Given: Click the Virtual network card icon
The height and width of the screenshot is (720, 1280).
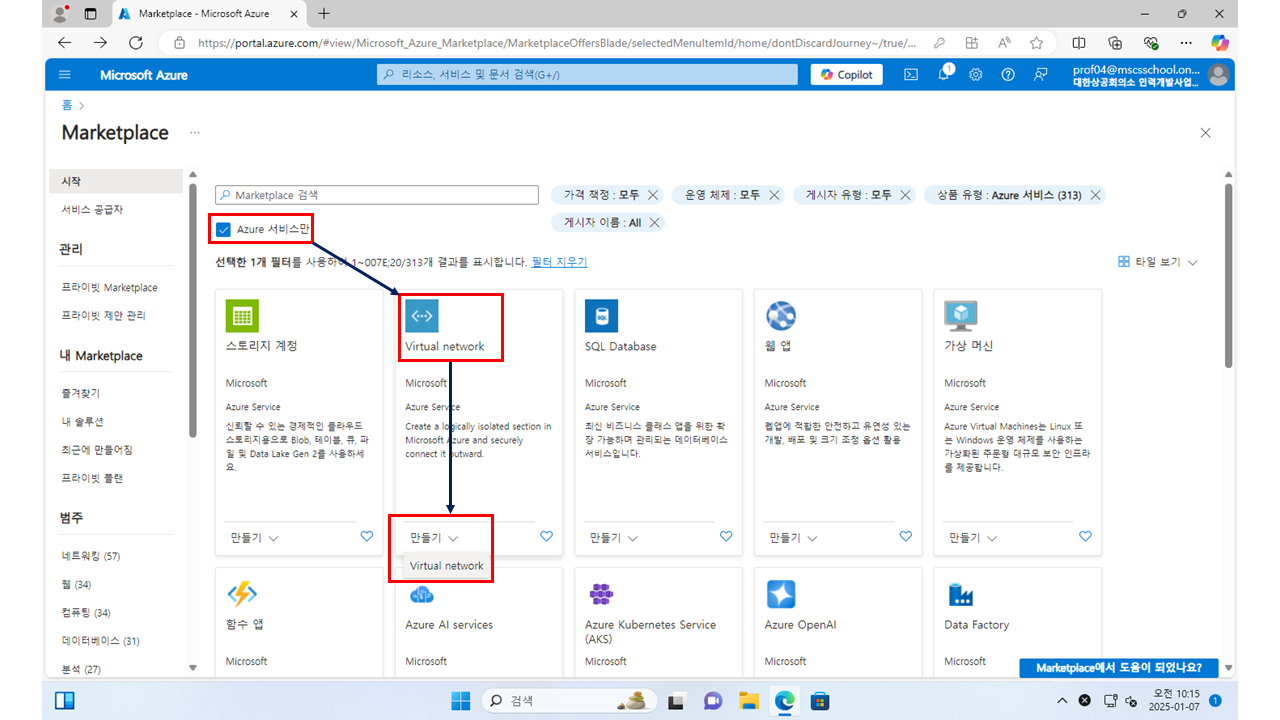Looking at the screenshot, I should tap(421, 316).
